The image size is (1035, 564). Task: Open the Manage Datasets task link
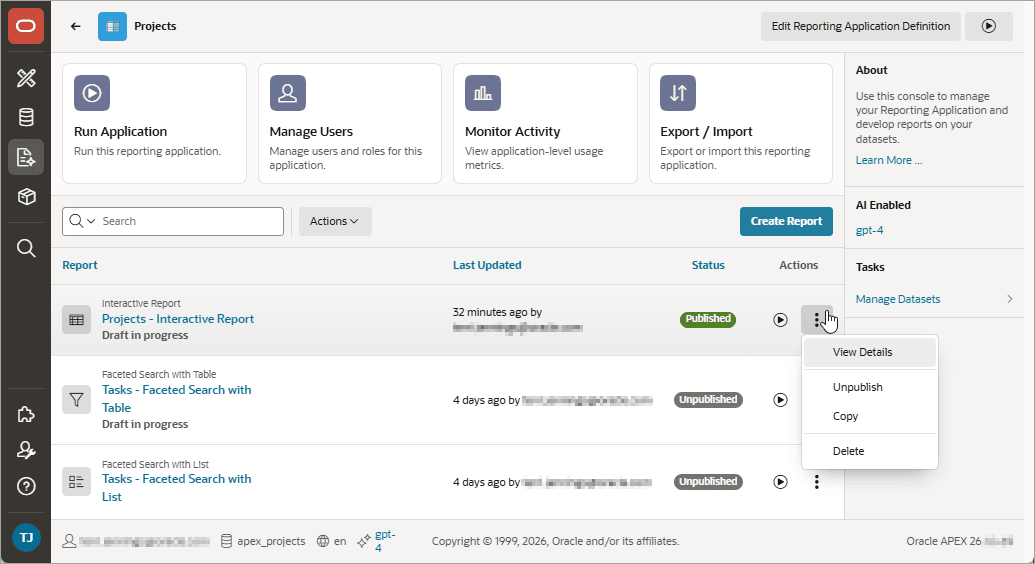pyautogui.click(x=898, y=299)
